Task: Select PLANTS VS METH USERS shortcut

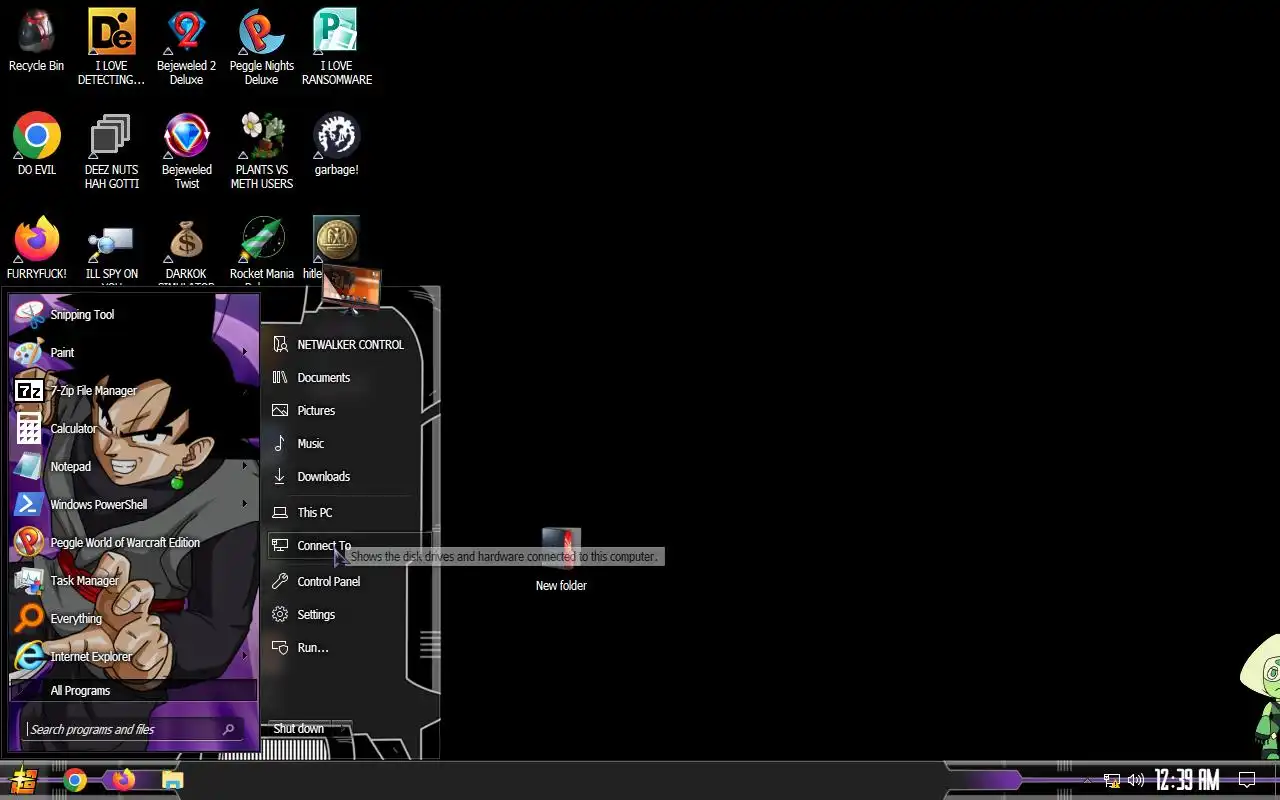Action: (261, 152)
